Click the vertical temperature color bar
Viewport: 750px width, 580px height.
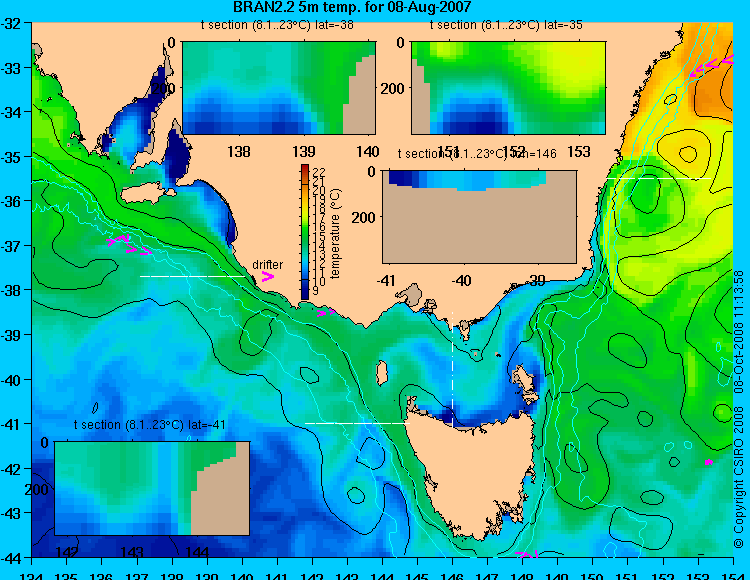tap(305, 232)
